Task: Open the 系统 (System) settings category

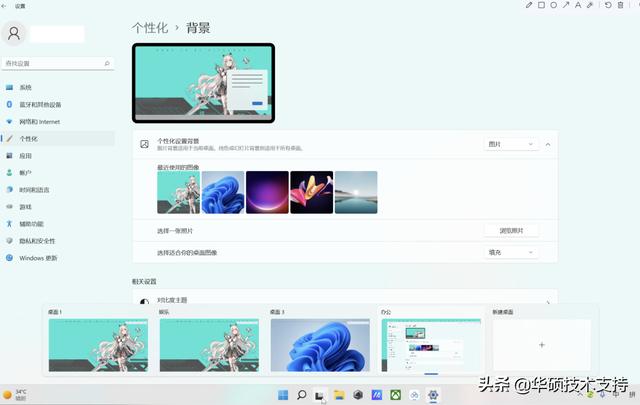Action: 58,87
